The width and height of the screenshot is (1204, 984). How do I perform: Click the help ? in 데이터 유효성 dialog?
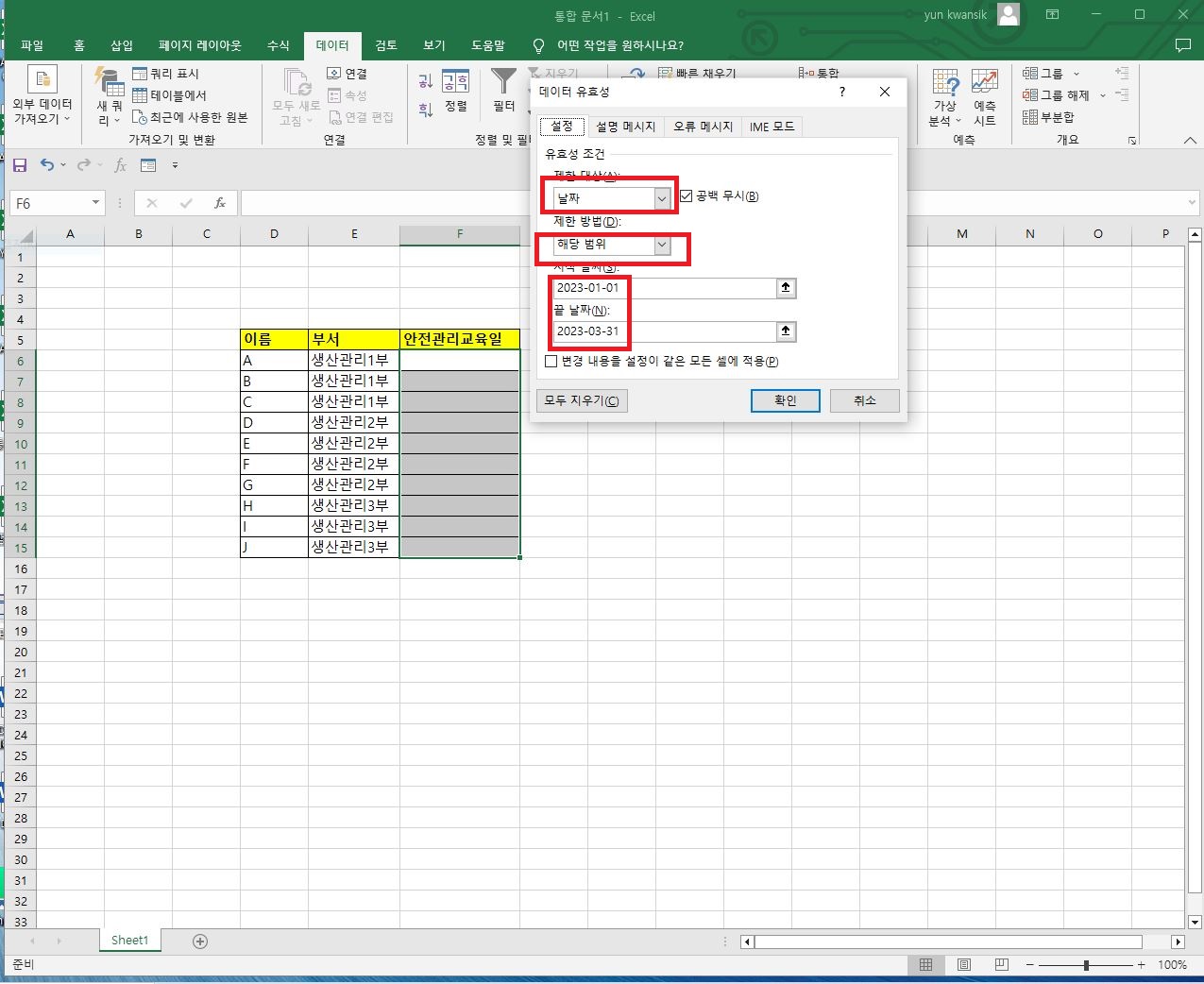[x=841, y=92]
